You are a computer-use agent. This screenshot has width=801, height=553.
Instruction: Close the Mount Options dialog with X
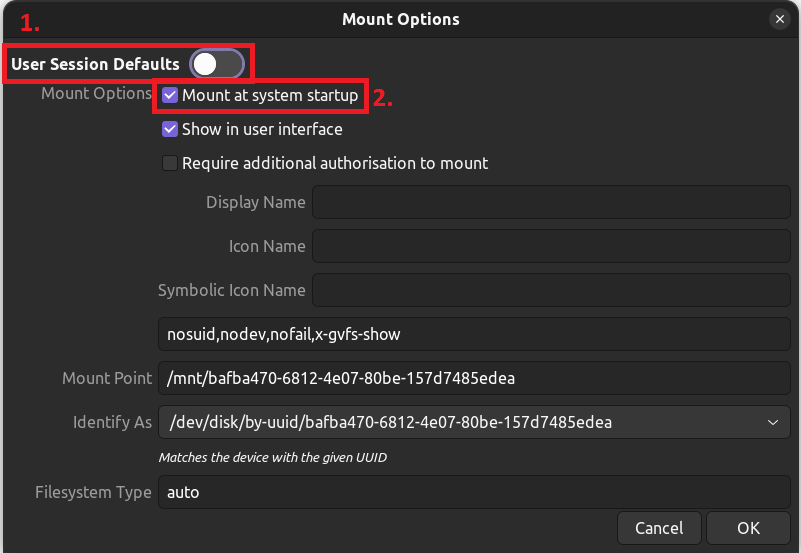click(x=780, y=19)
